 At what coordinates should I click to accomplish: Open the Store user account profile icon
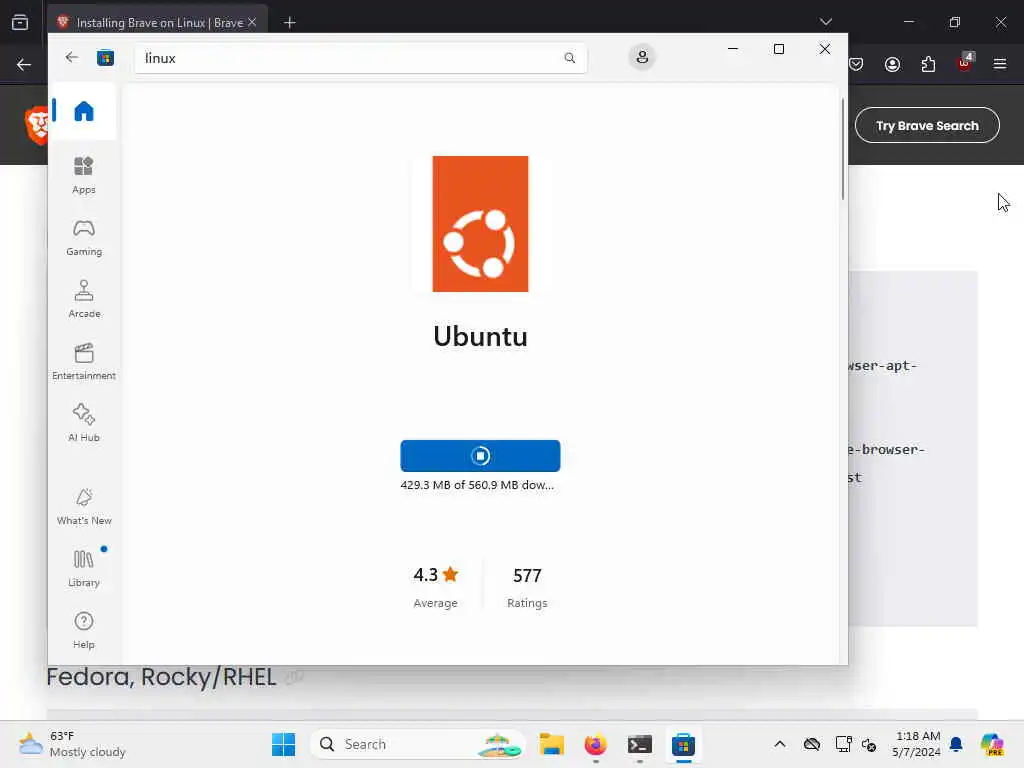click(x=642, y=57)
